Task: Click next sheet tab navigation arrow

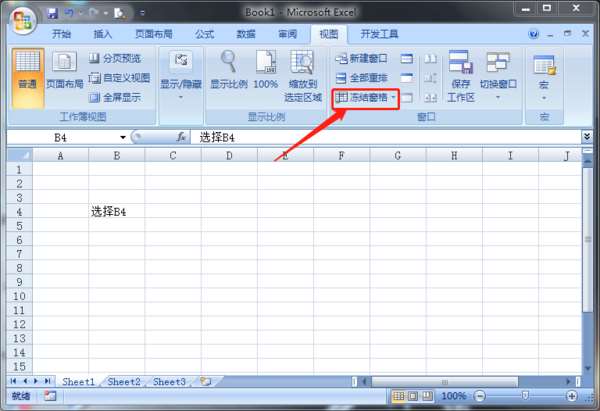Action: tap(36, 381)
